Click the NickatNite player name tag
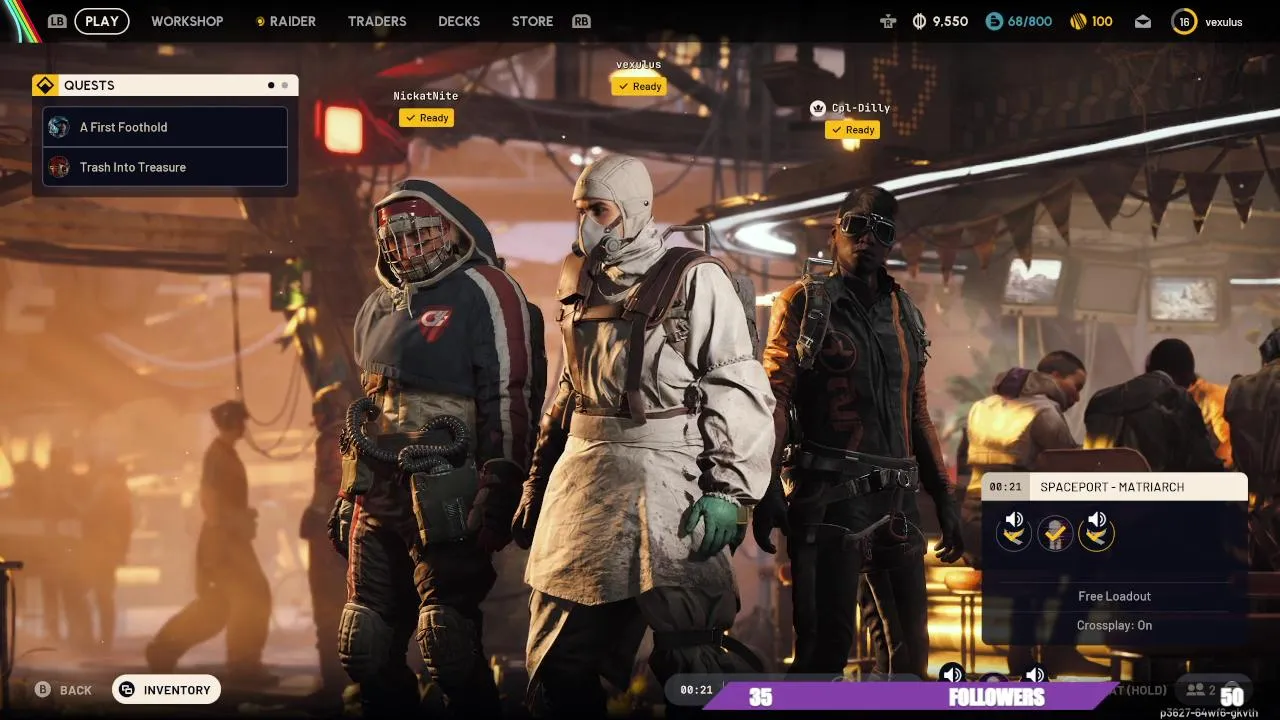 [x=426, y=96]
